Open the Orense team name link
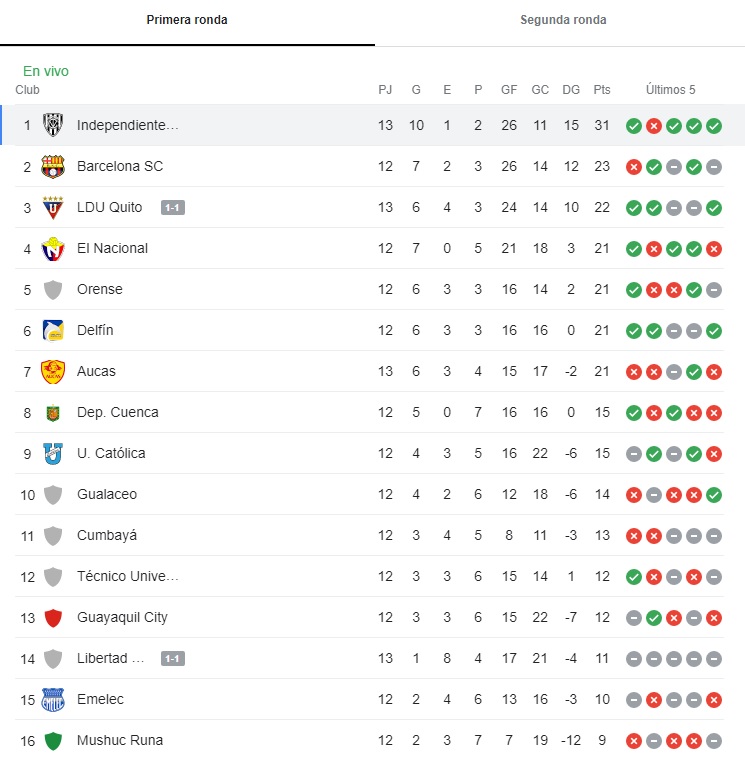This screenshot has height=775, width=745. coord(99,290)
